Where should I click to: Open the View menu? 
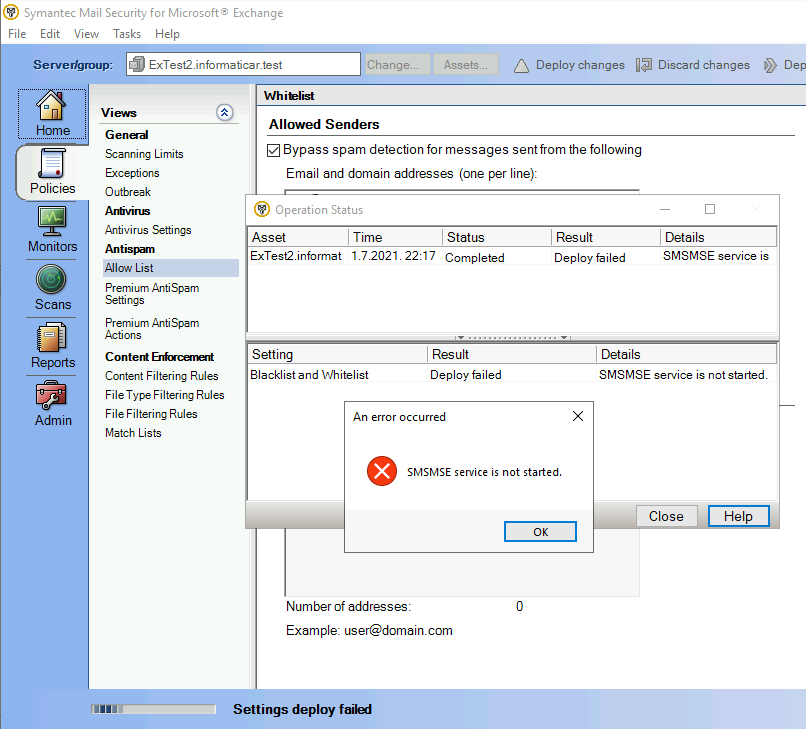[x=86, y=34]
